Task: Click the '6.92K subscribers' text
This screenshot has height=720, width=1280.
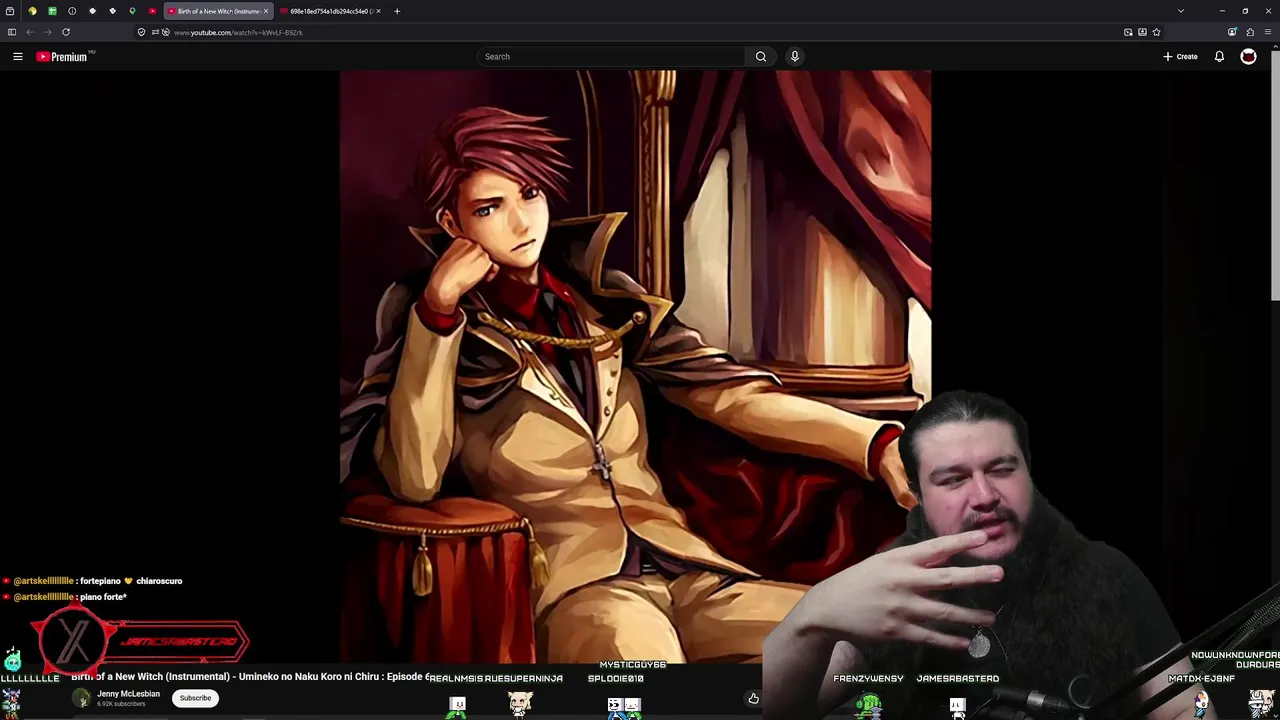Action: [x=121, y=704]
